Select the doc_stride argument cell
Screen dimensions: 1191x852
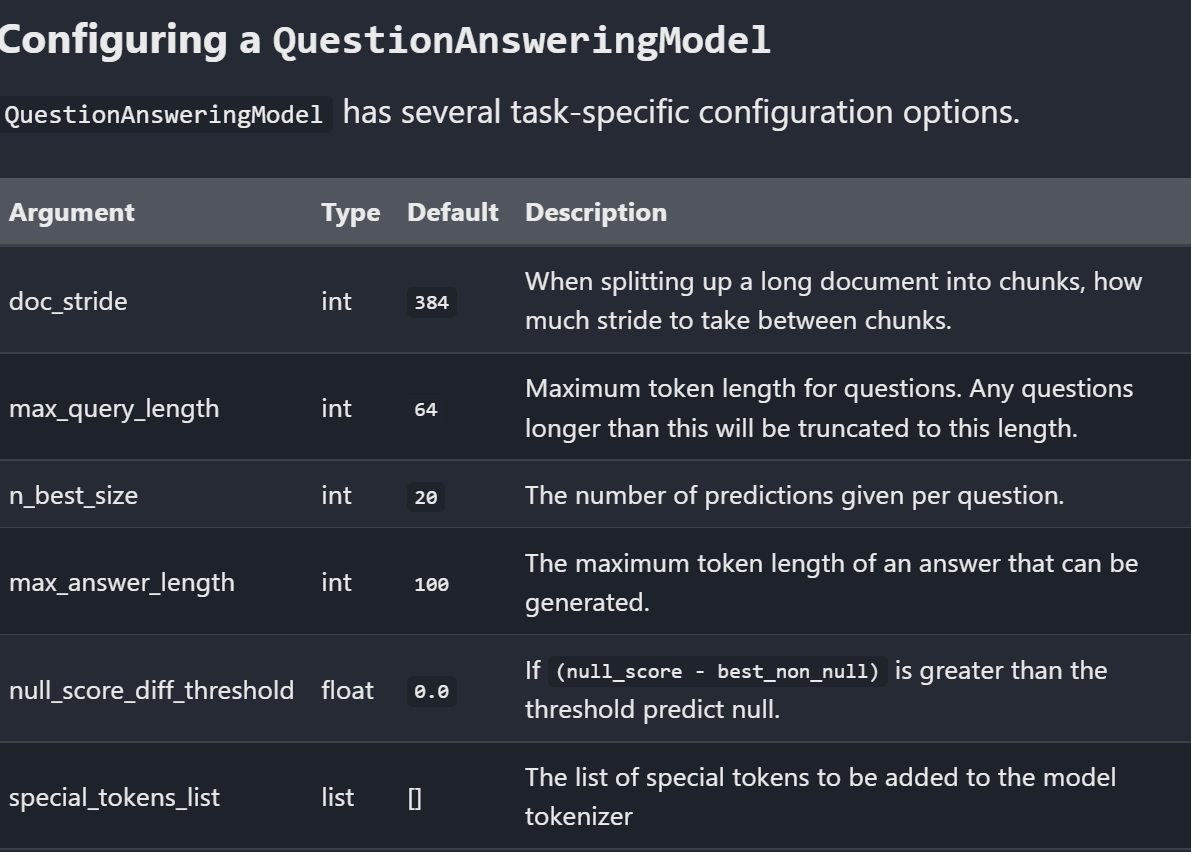68,301
